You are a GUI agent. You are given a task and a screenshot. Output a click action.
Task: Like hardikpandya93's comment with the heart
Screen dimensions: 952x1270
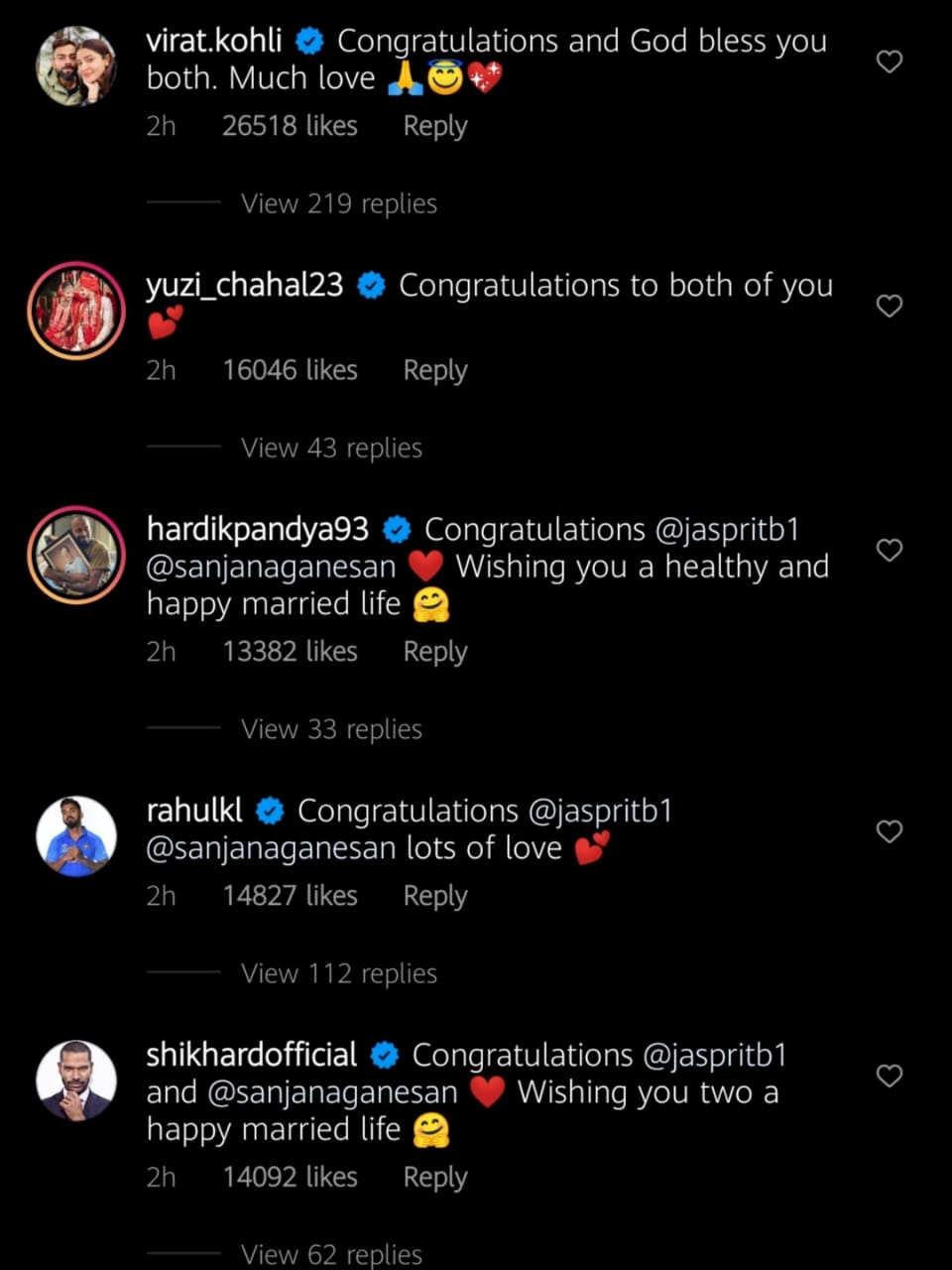point(890,550)
